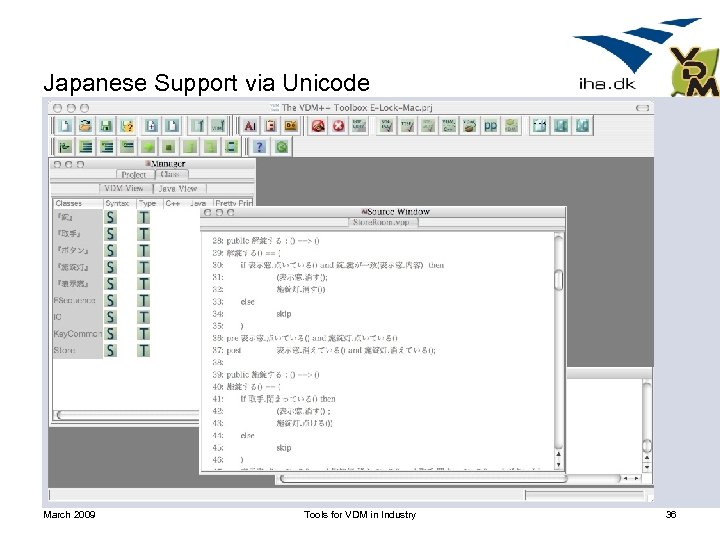Screen dimensions: 720x540
Task: Click the red circled X stop icon
Action: 339,125
